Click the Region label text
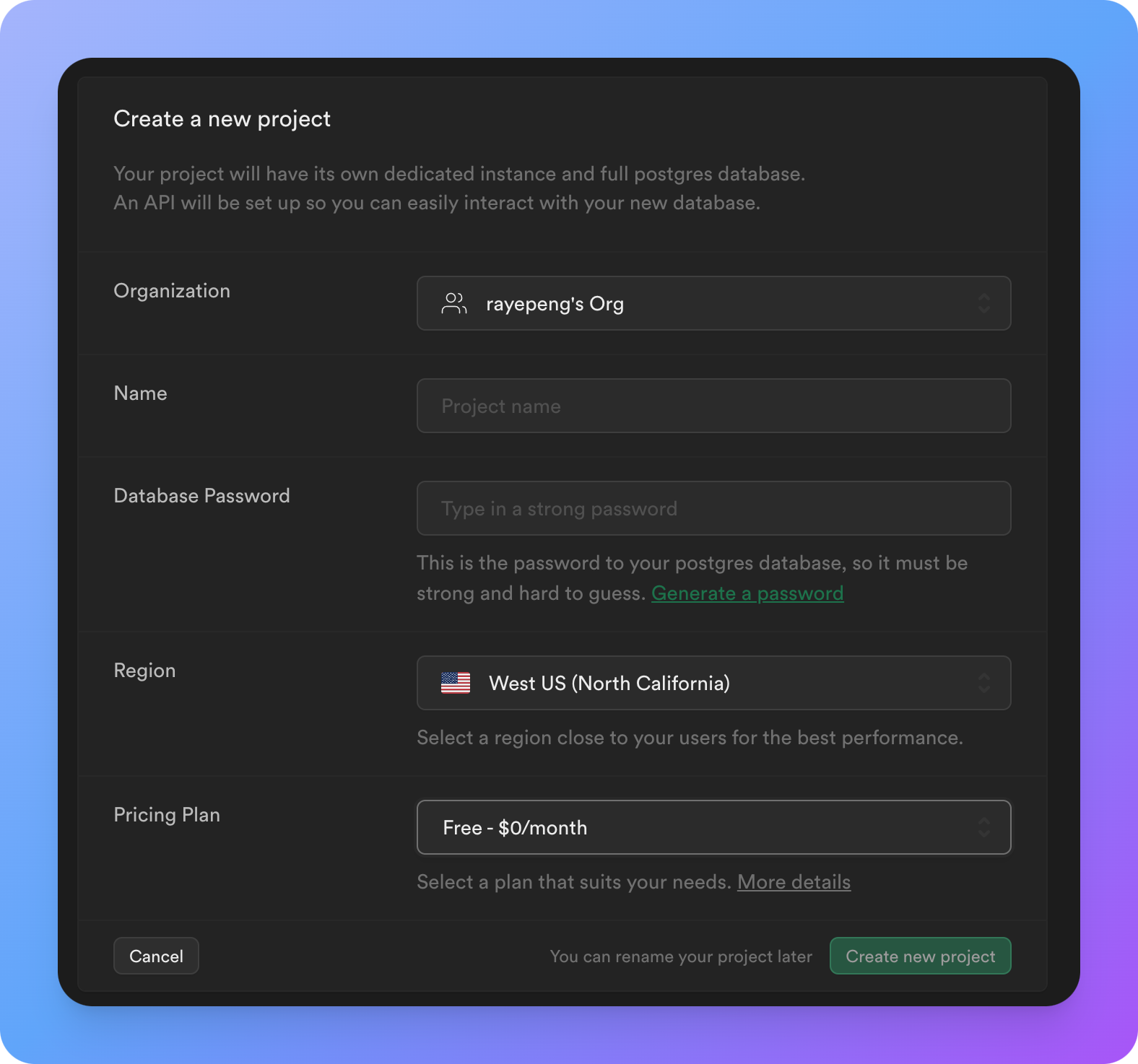The width and height of the screenshot is (1138, 1064). (144, 671)
